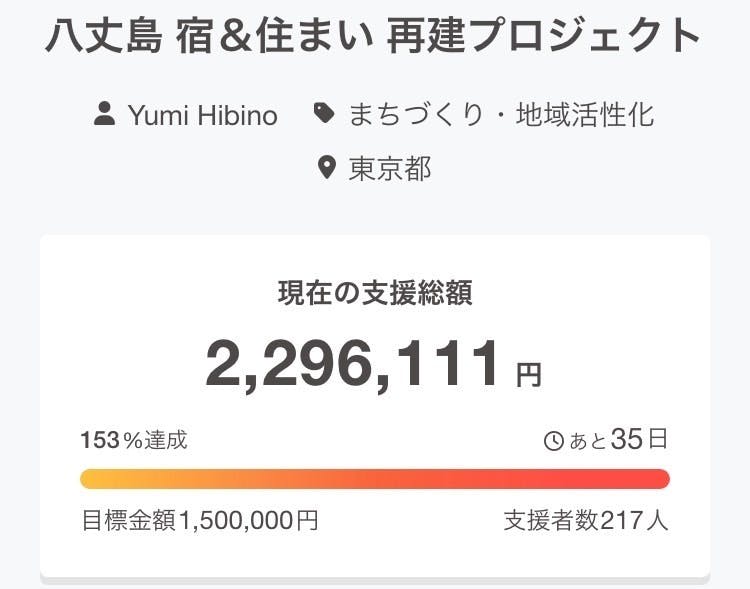Click the location pin icon
The height and width of the screenshot is (589, 750).
(326, 168)
